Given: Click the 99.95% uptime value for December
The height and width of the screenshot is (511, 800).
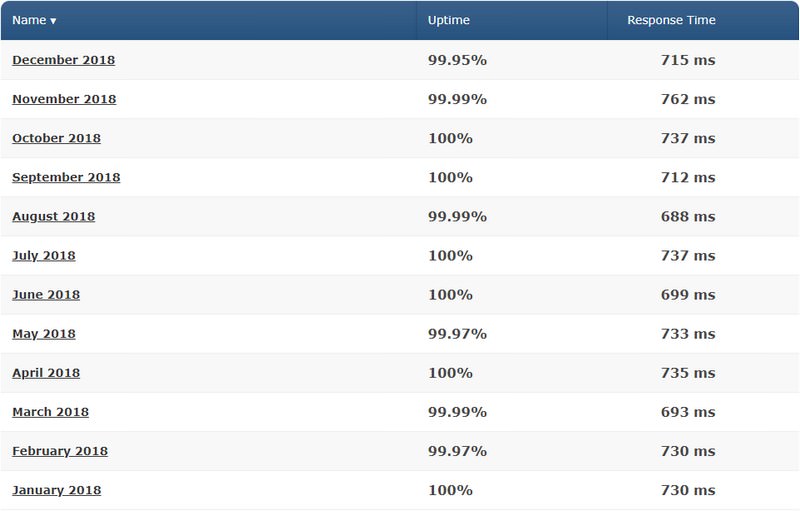Looking at the screenshot, I should [457, 60].
